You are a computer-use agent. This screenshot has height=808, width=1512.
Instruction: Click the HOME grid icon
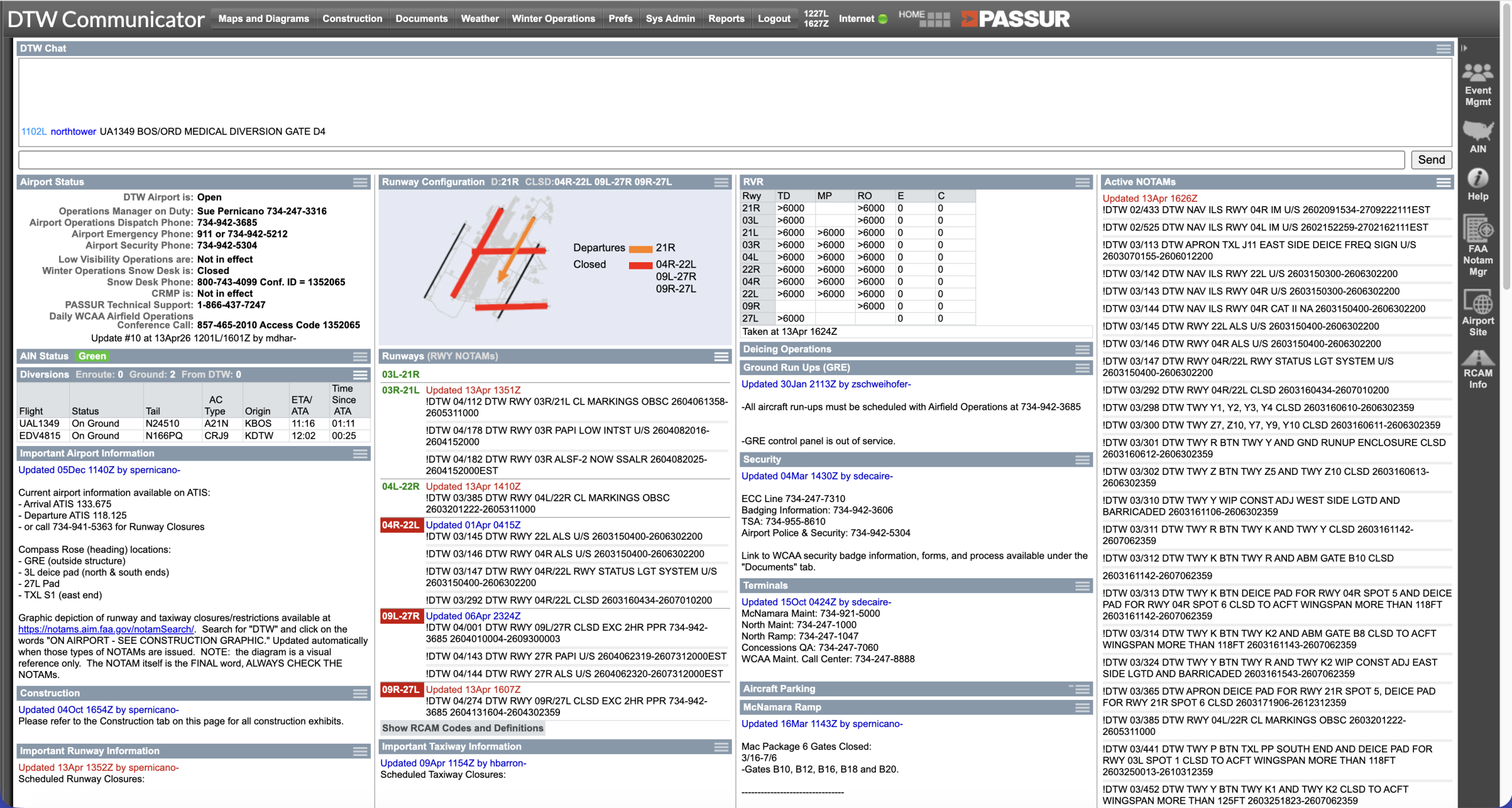point(934,20)
